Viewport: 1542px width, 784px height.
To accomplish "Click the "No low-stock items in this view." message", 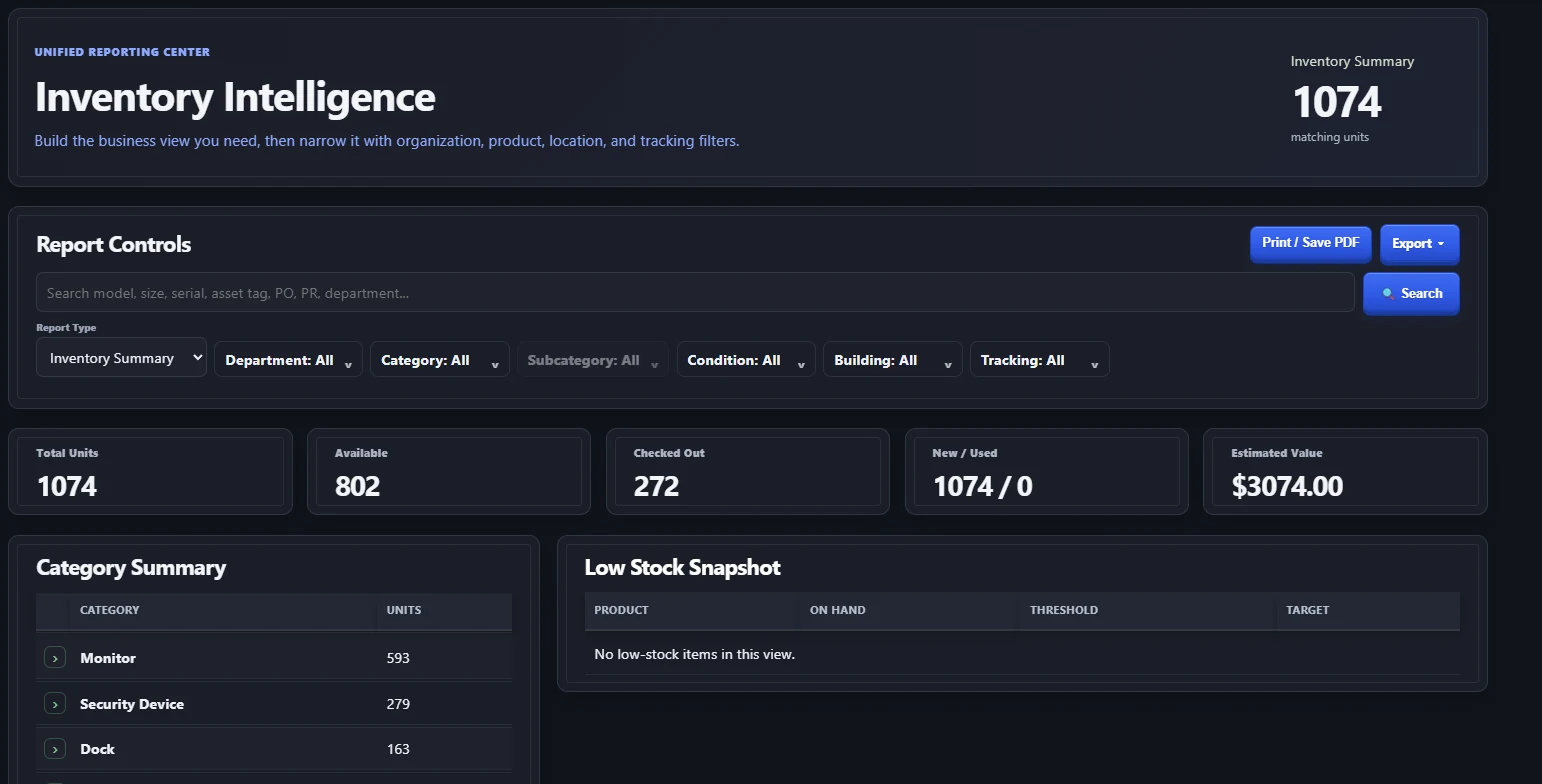I will pyautogui.click(x=695, y=654).
